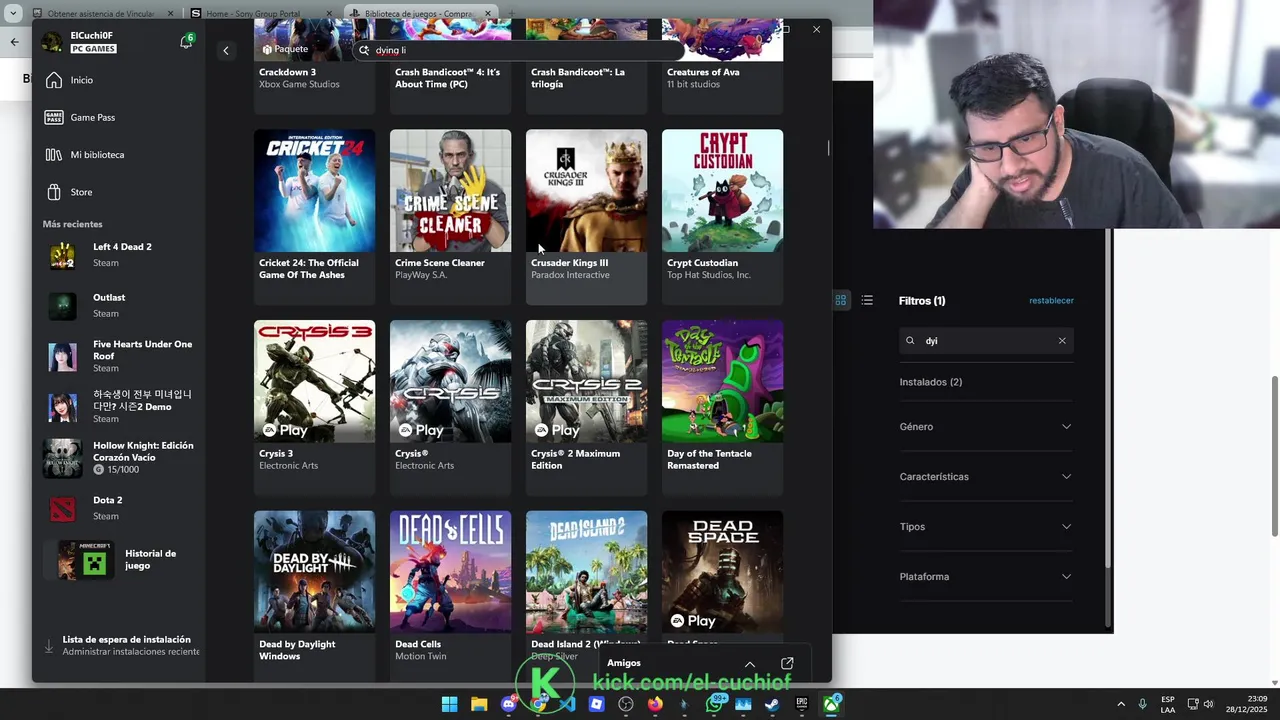Image resolution: width=1280 pixels, height=720 pixels.
Task: Open Dota 2 in recent list
Action: point(118,508)
